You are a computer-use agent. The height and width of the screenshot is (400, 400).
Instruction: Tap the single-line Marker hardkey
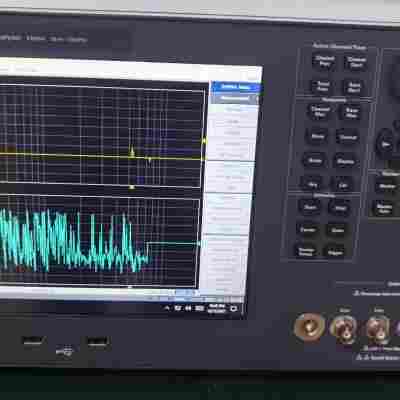[387, 186]
